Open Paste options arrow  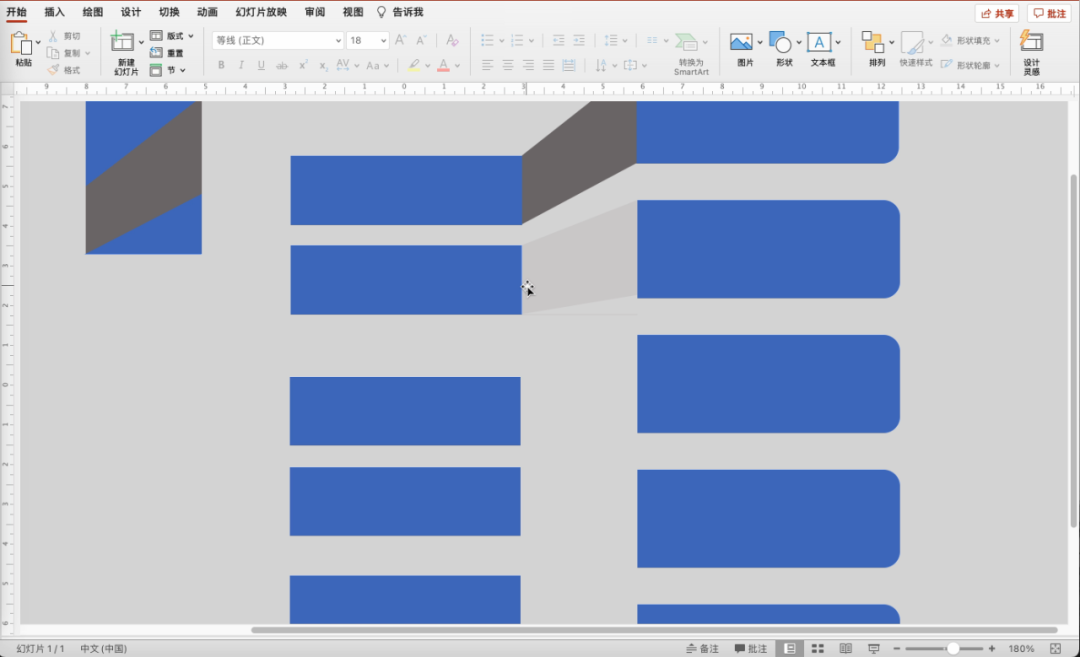[x=38, y=43]
